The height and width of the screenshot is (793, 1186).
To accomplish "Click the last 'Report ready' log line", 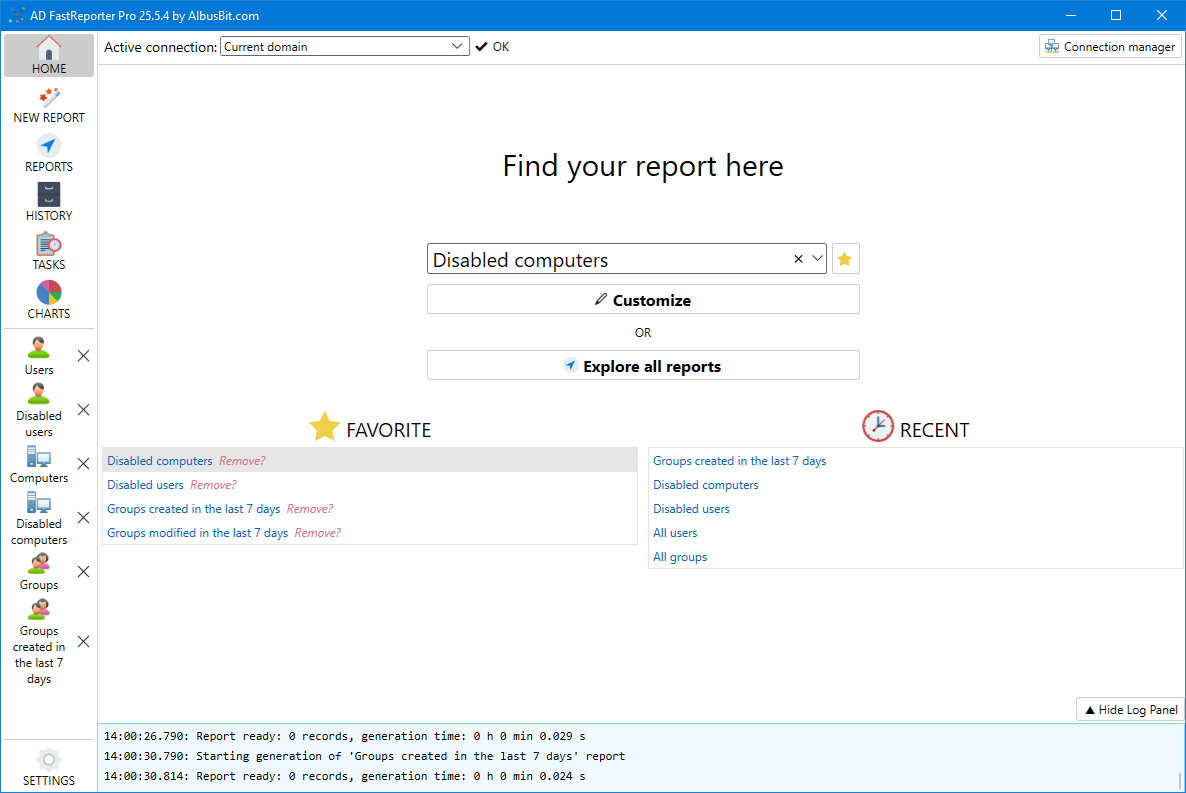I will coord(344,776).
